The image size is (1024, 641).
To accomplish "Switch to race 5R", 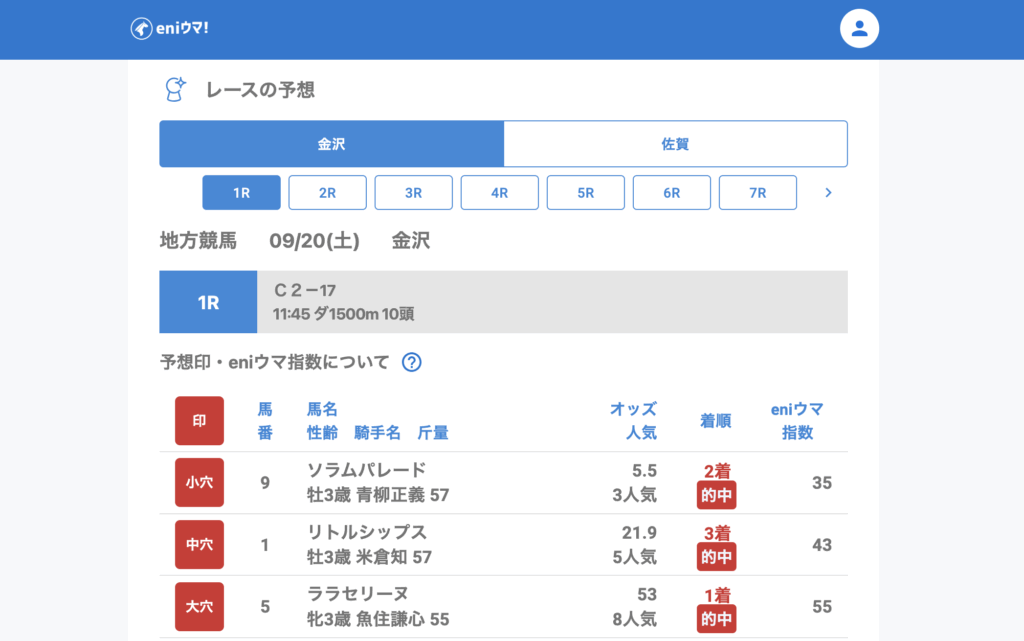I will pos(585,193).
